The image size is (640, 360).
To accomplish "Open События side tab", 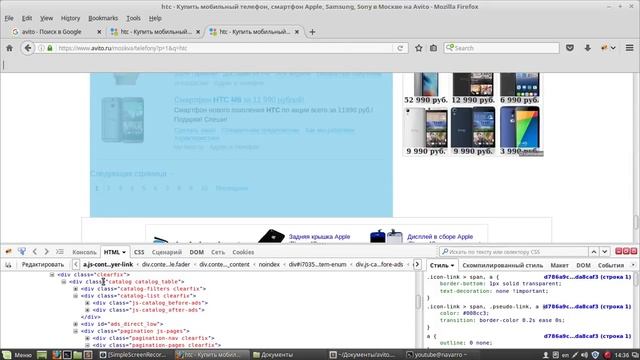I will pos(611,265).
